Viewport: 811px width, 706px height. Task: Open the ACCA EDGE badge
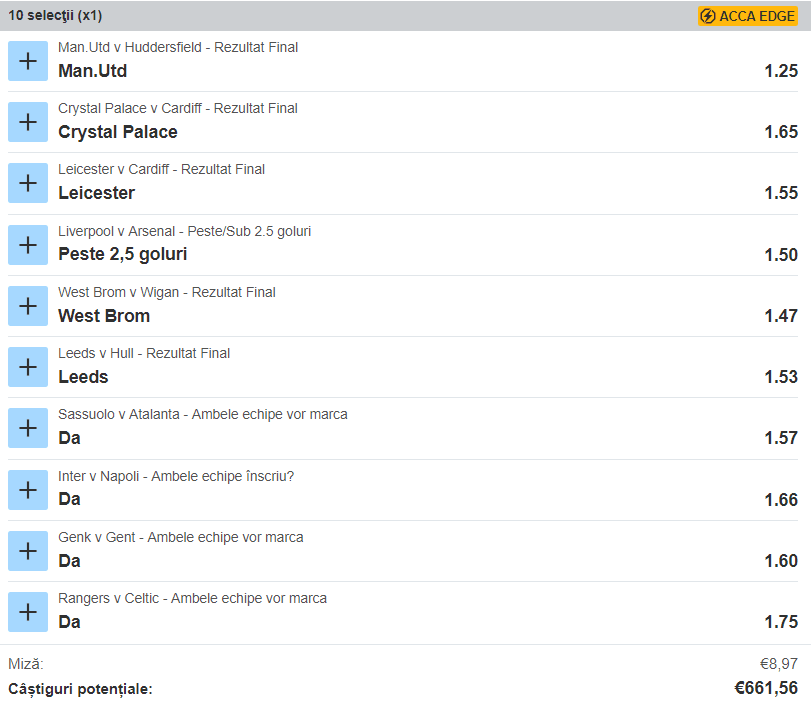pos(748,16)
